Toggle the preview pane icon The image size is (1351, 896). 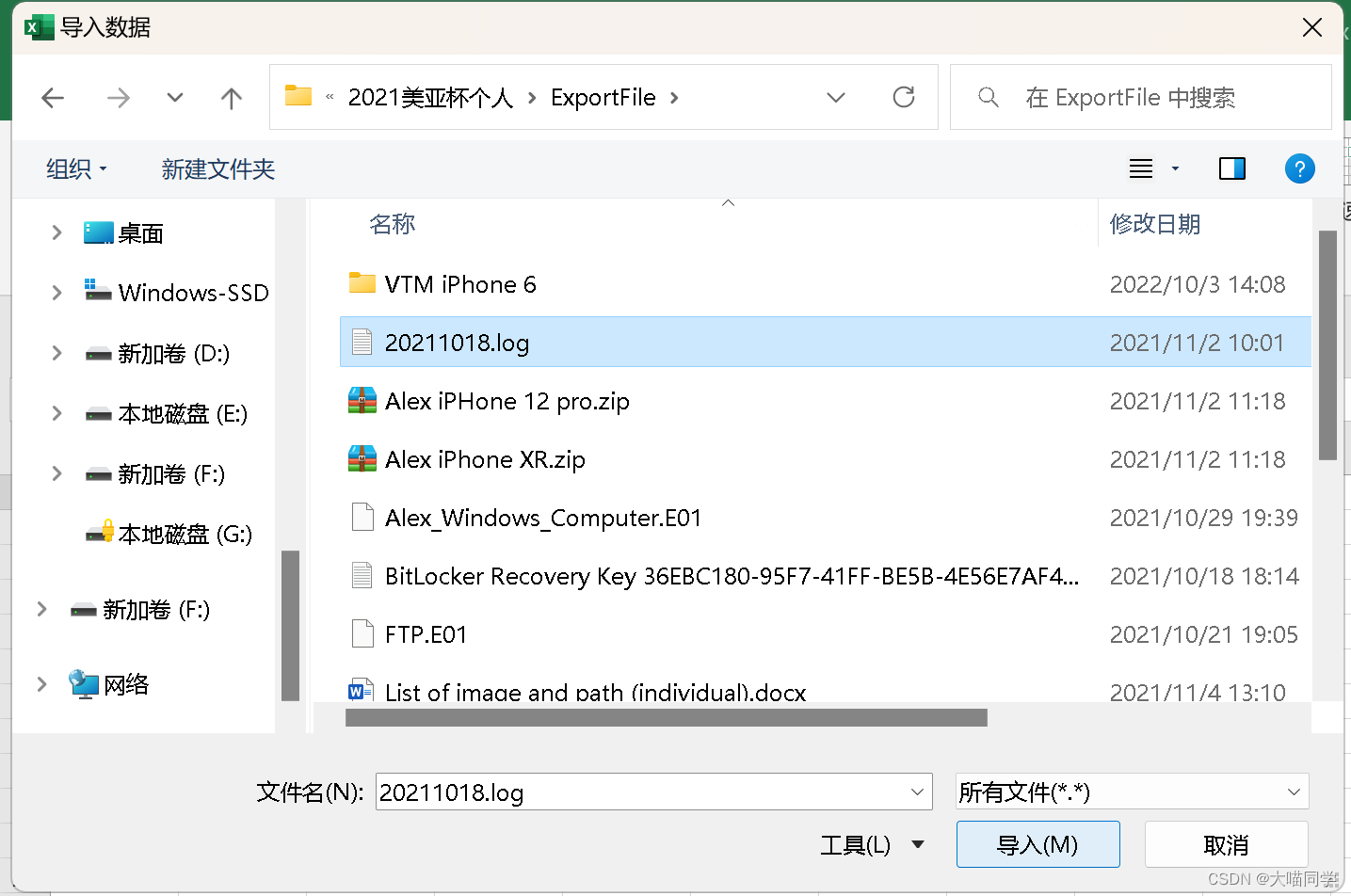1231,168
